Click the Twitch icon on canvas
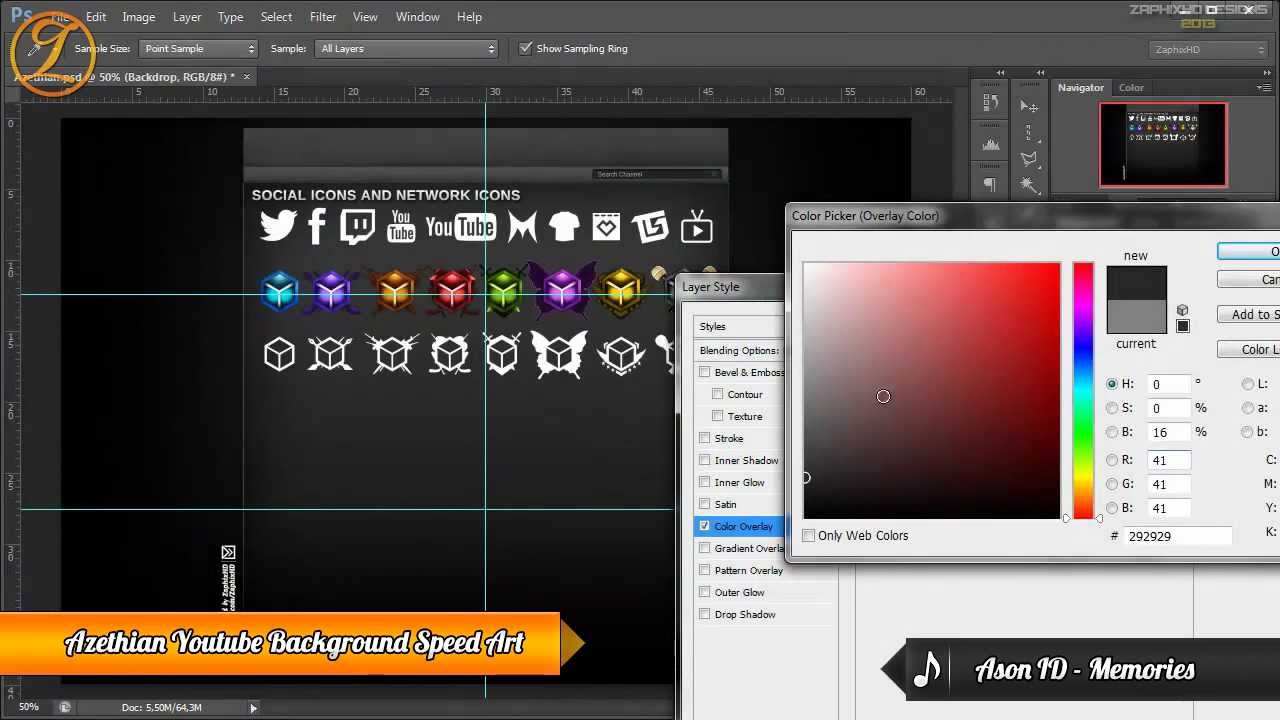 (x=357, y=227)
